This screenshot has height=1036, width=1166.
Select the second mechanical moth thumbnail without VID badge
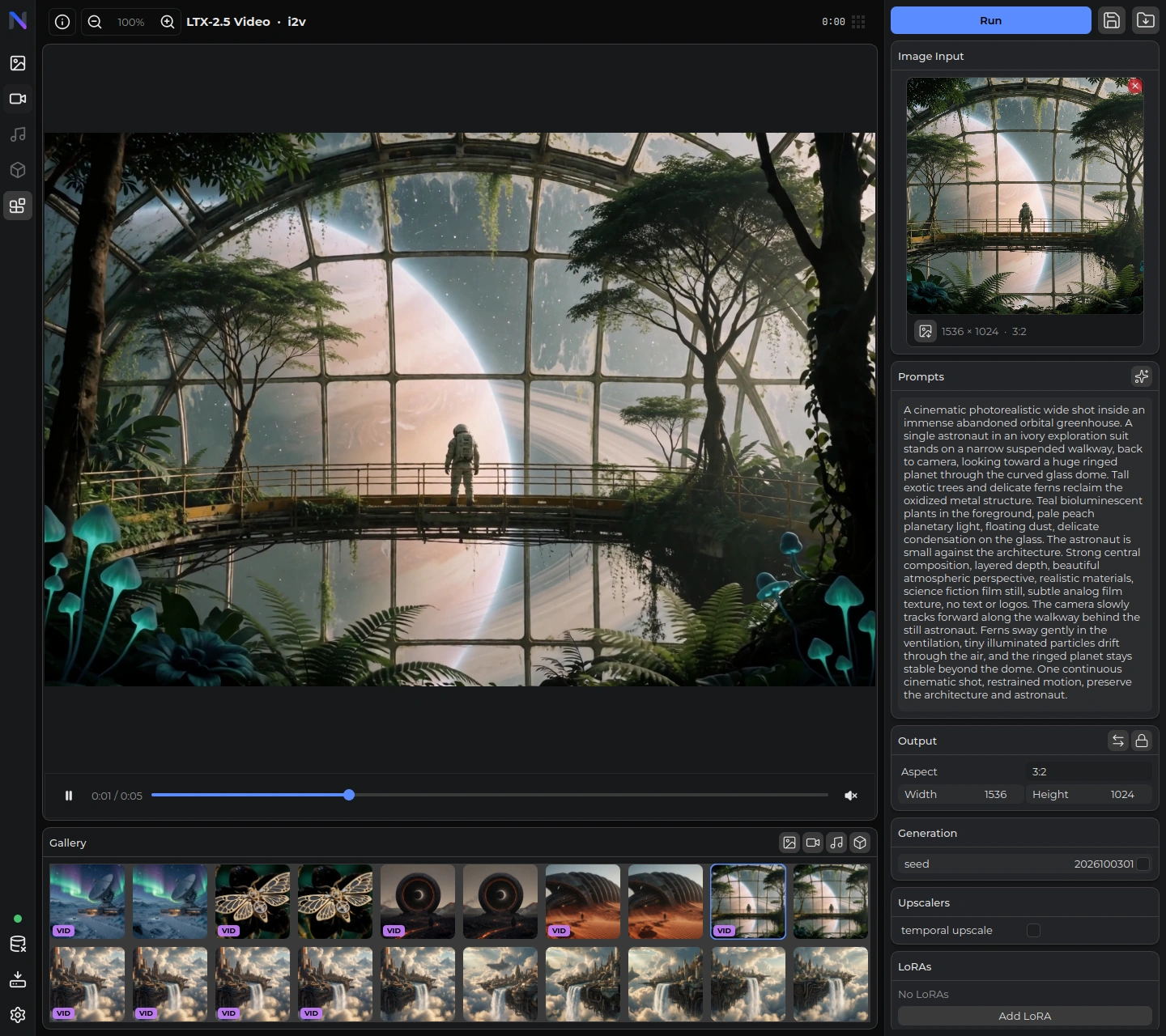pyautogui.click(x=335, y=902)
